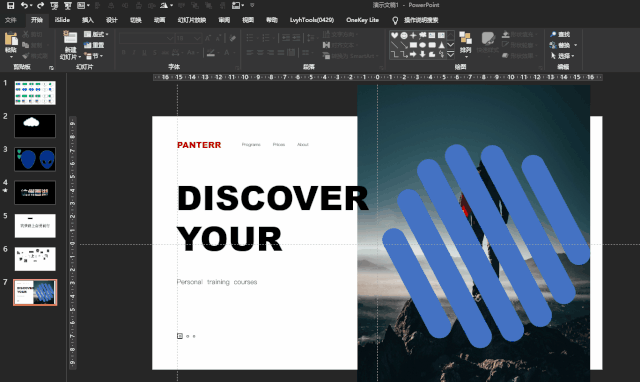Click the Programs nav text on slide
The image size is (640, 382).
click(251, 144)
